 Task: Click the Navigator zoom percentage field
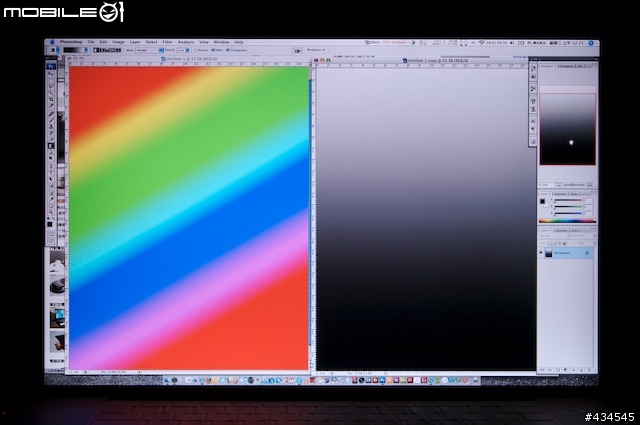(546, 185)
